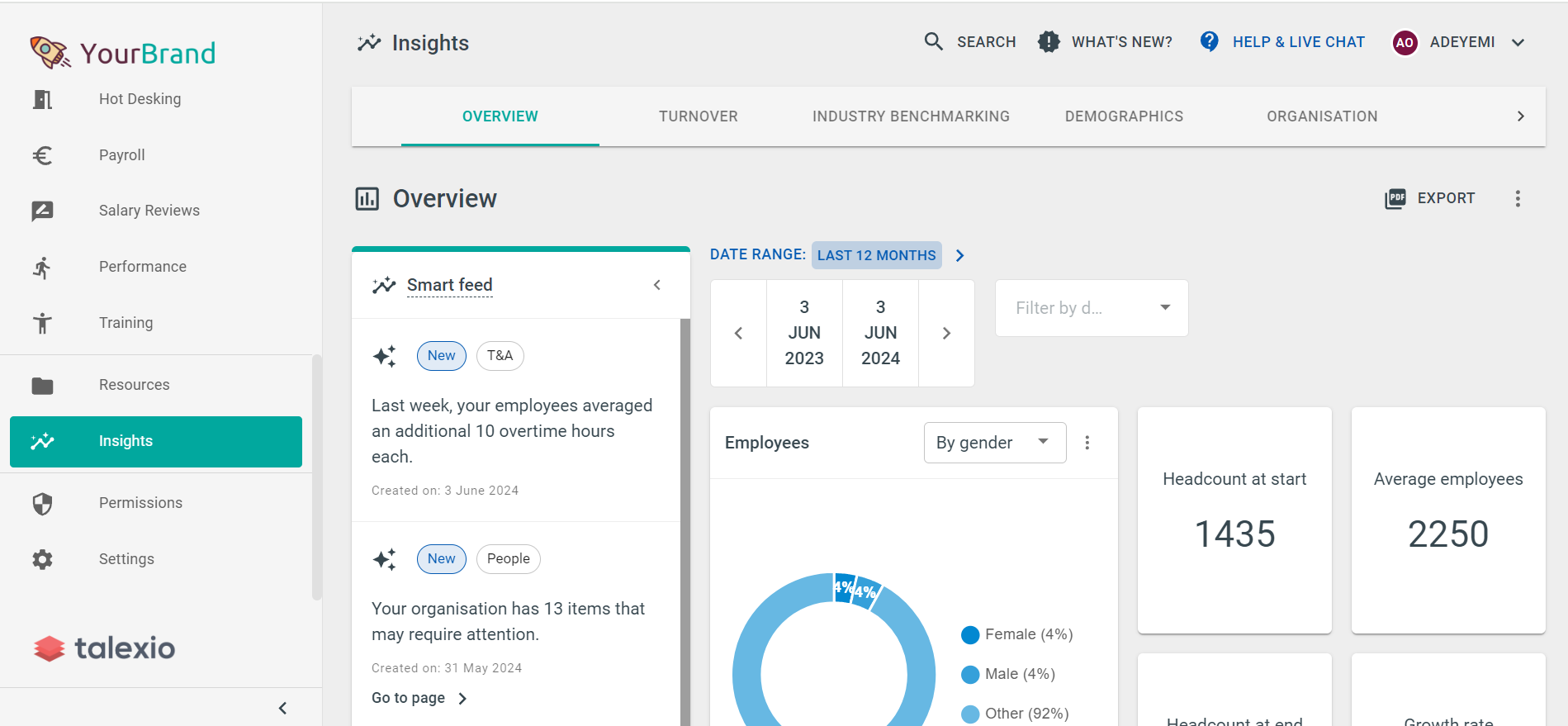The image size is (1568, 726).
Task: Open the Settings gear icon
Action: (42, 559)
